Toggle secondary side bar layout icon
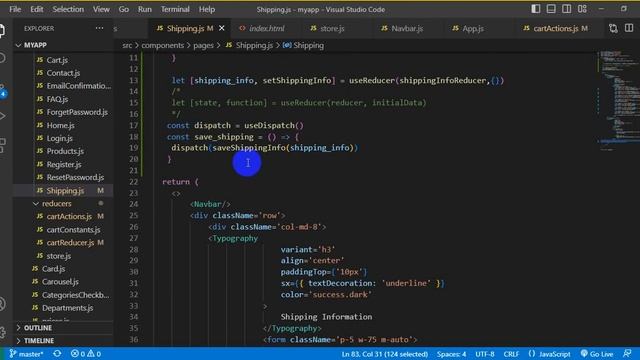 pos(567,9)
